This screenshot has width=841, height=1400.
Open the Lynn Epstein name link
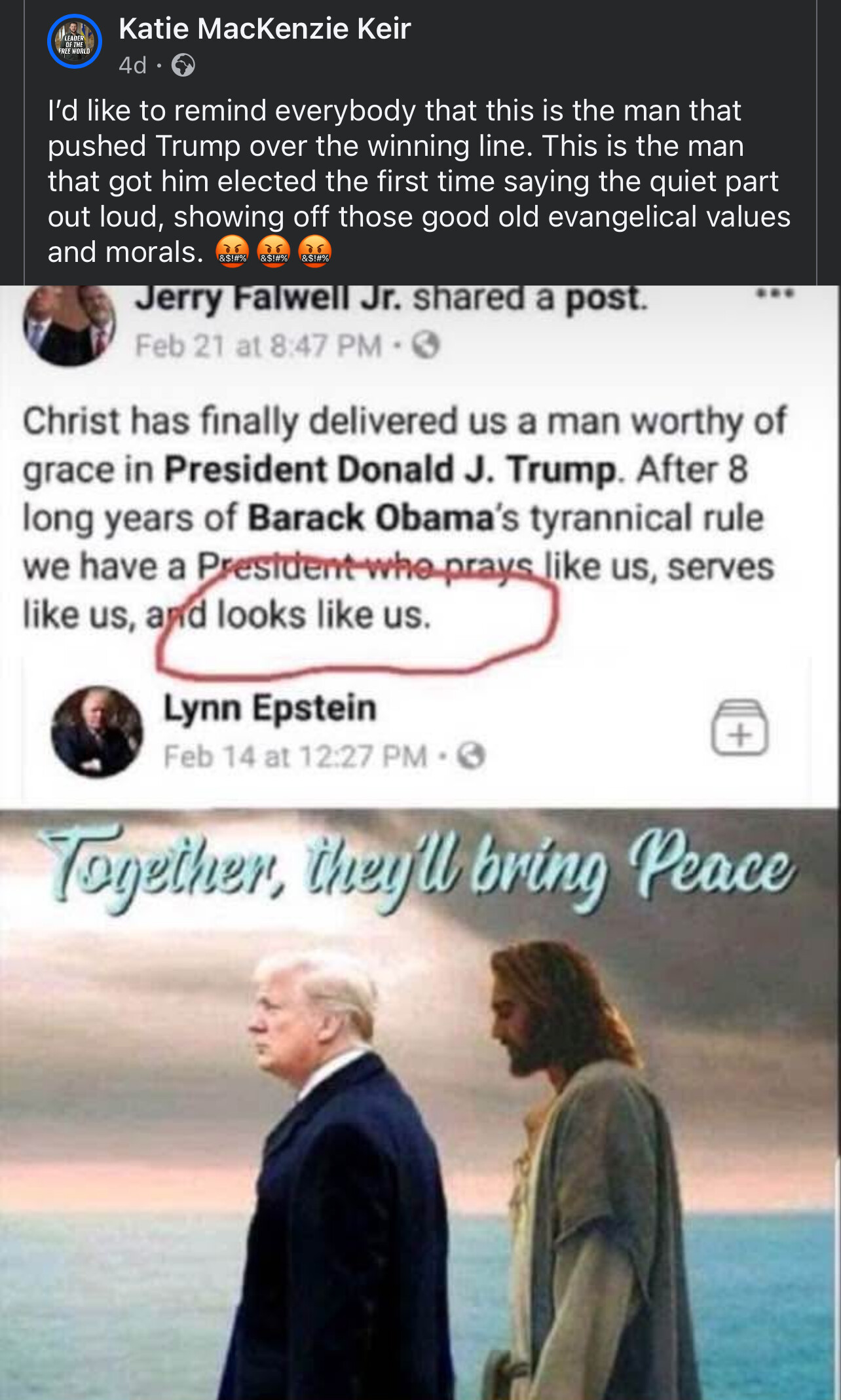coord(270,708)
